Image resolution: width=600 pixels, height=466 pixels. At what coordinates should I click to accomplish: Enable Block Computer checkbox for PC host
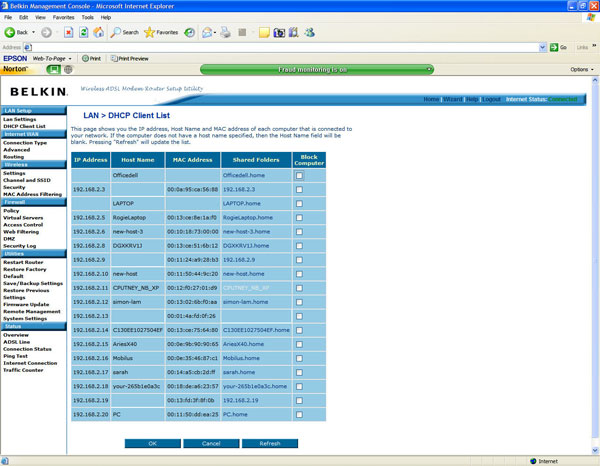click(299, 413)
